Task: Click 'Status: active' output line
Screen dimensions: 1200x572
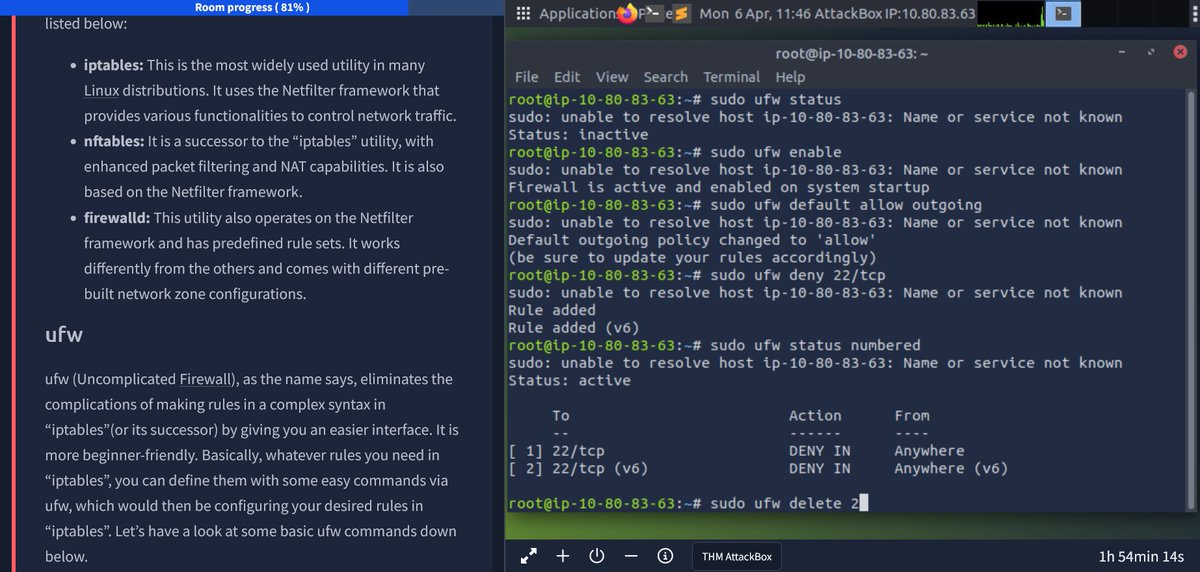Action: [x=569, y=380]
